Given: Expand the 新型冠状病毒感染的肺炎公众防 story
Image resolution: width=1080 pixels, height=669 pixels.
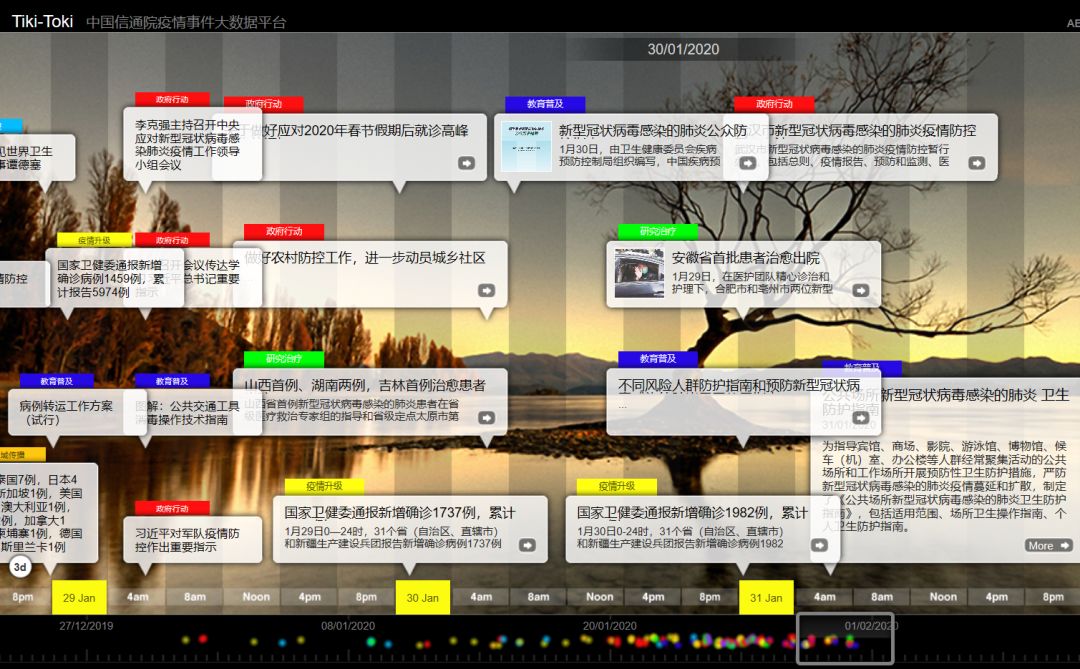Looking at the screenshot, I should 747,165.
